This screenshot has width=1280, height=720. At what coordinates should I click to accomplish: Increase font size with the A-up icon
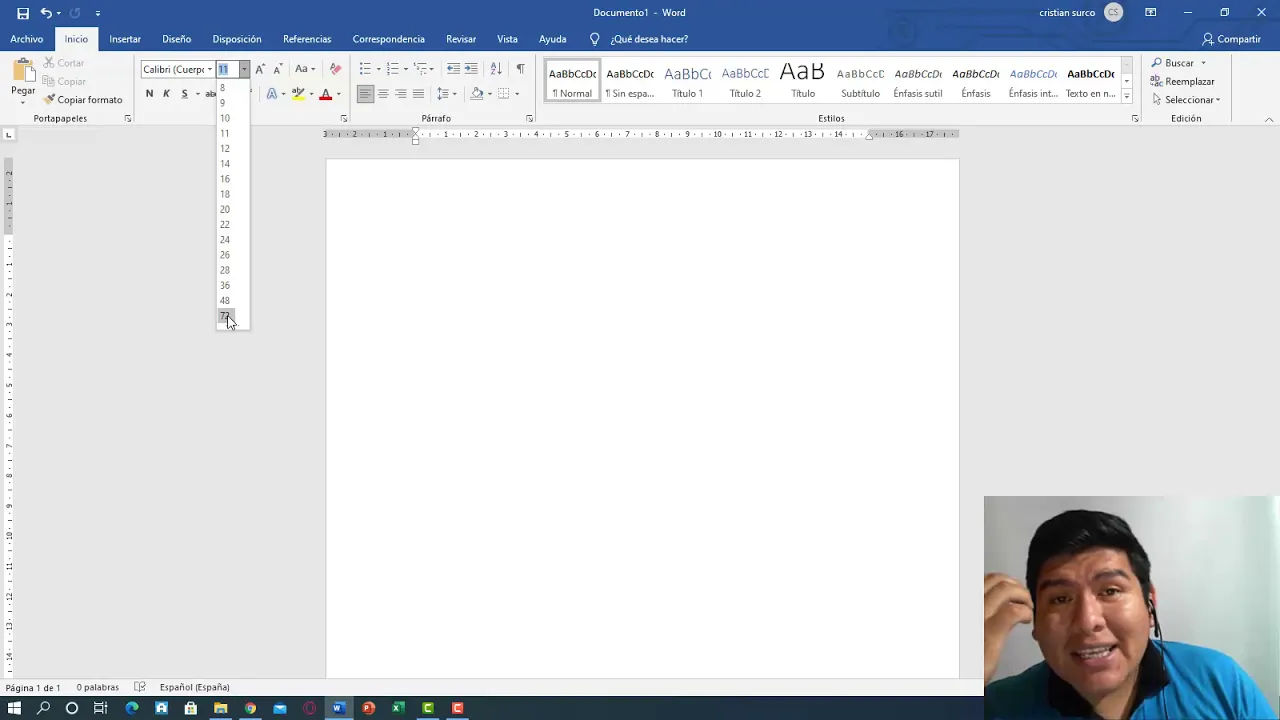(260, 69)
